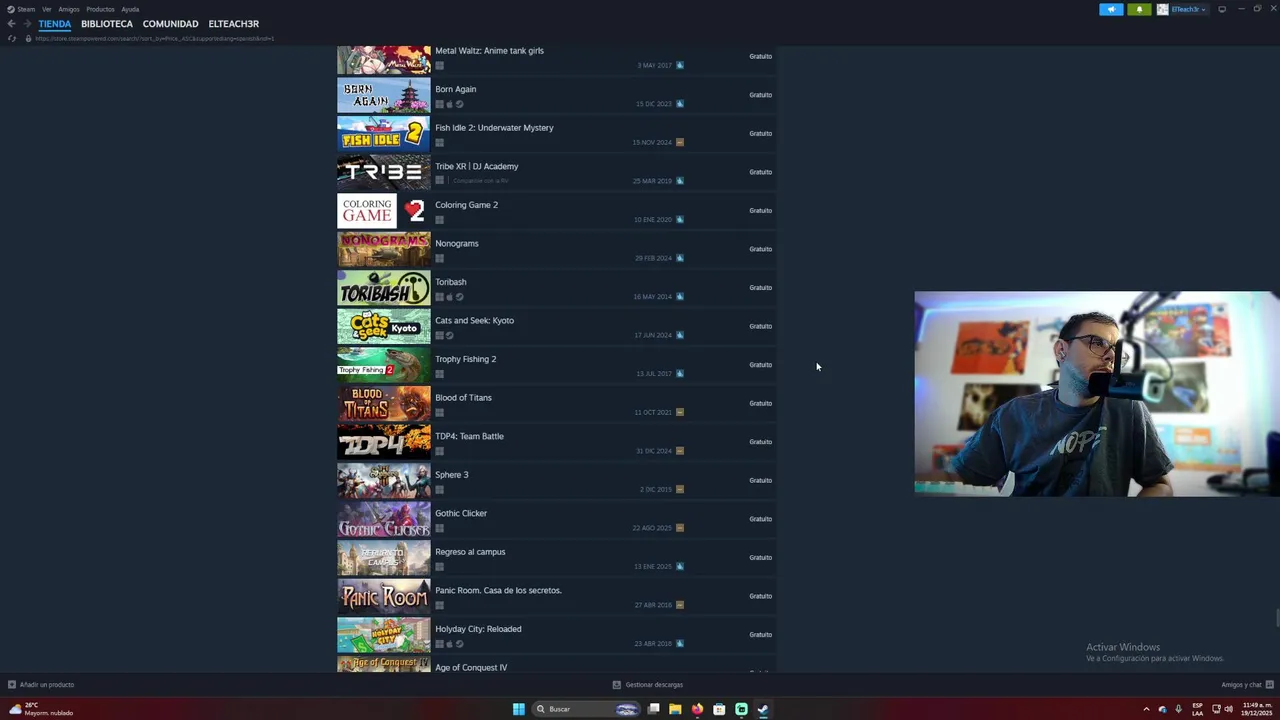Open the Steam announcements megaphone button
The image size is (1280, 720).
click(x=1111, y=9)
